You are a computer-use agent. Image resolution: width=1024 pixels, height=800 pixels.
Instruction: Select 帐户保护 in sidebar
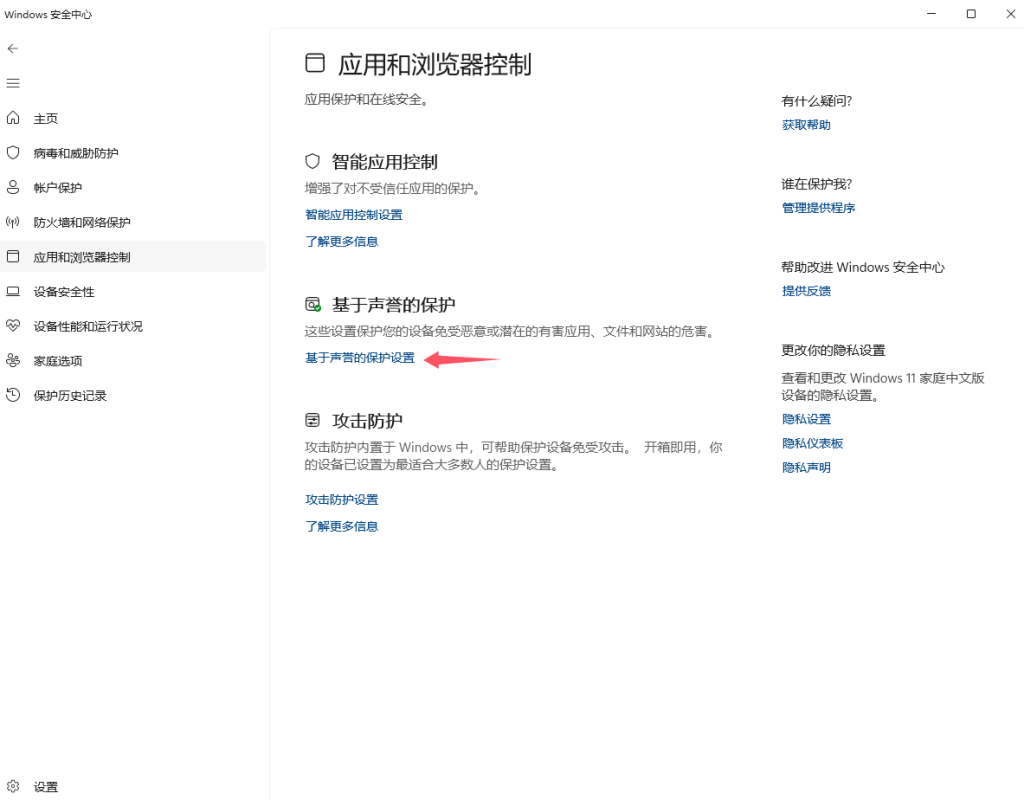pos(57,187)
